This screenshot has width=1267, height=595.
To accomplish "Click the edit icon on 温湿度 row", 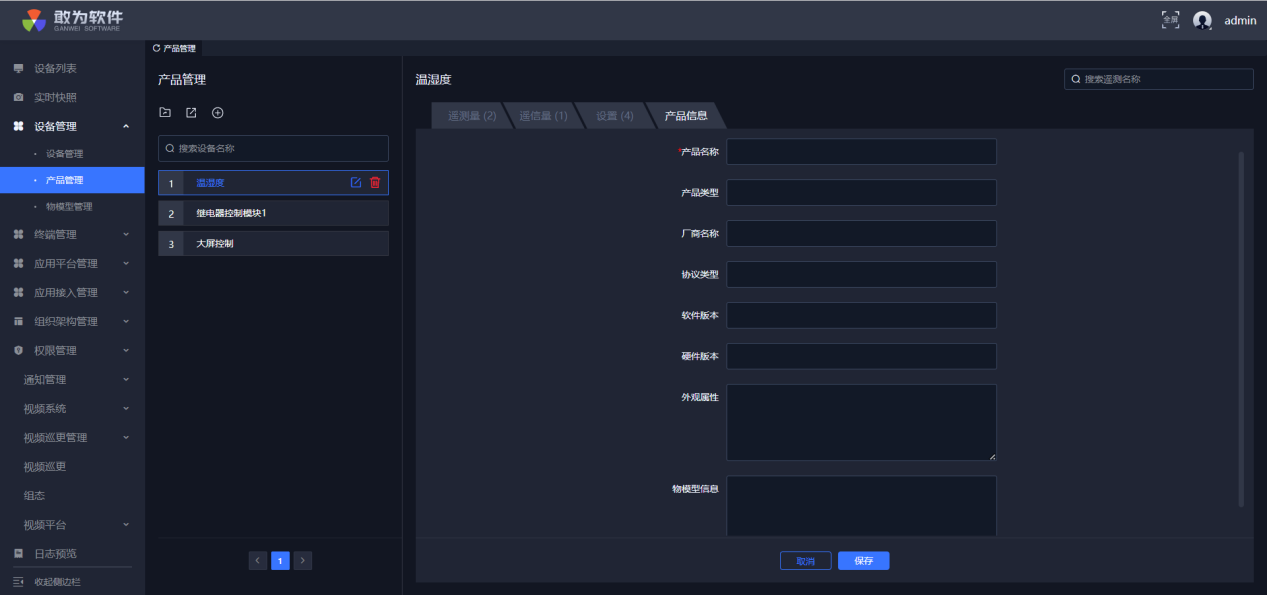I will [355, 182].
